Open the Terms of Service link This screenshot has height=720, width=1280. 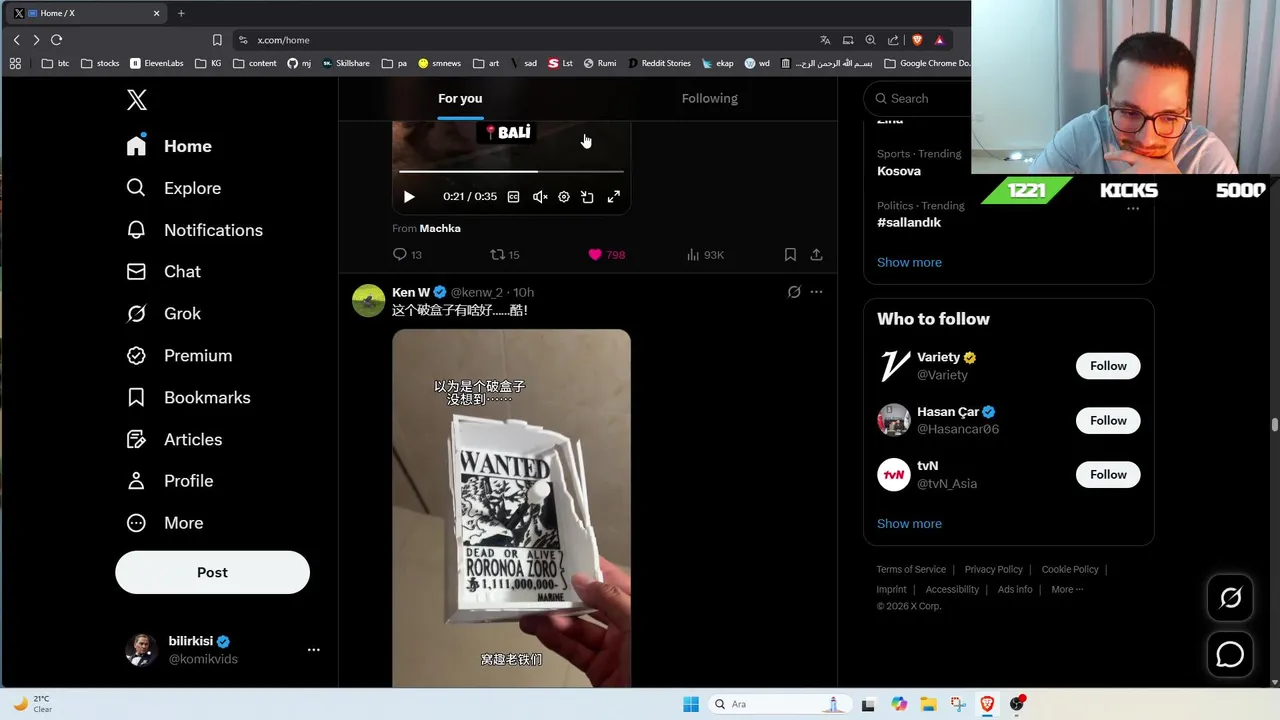tap(911, 569)
